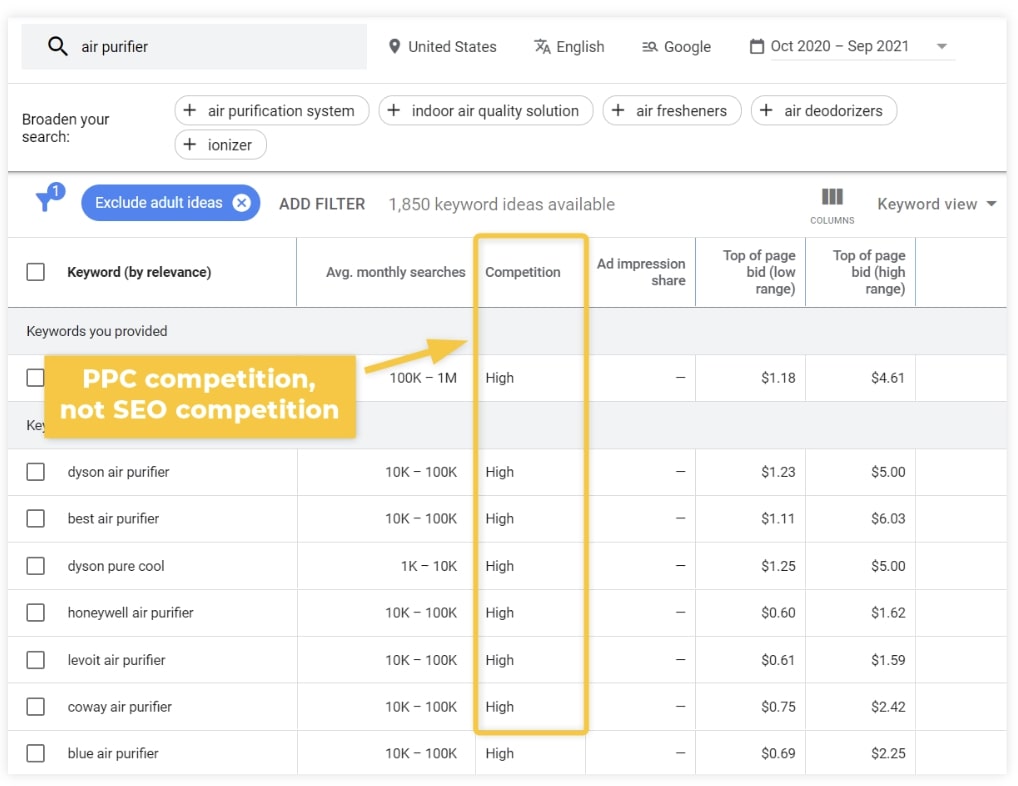Click the translate language icon
The image size is (1018, 786).
(x=542, y=47)
